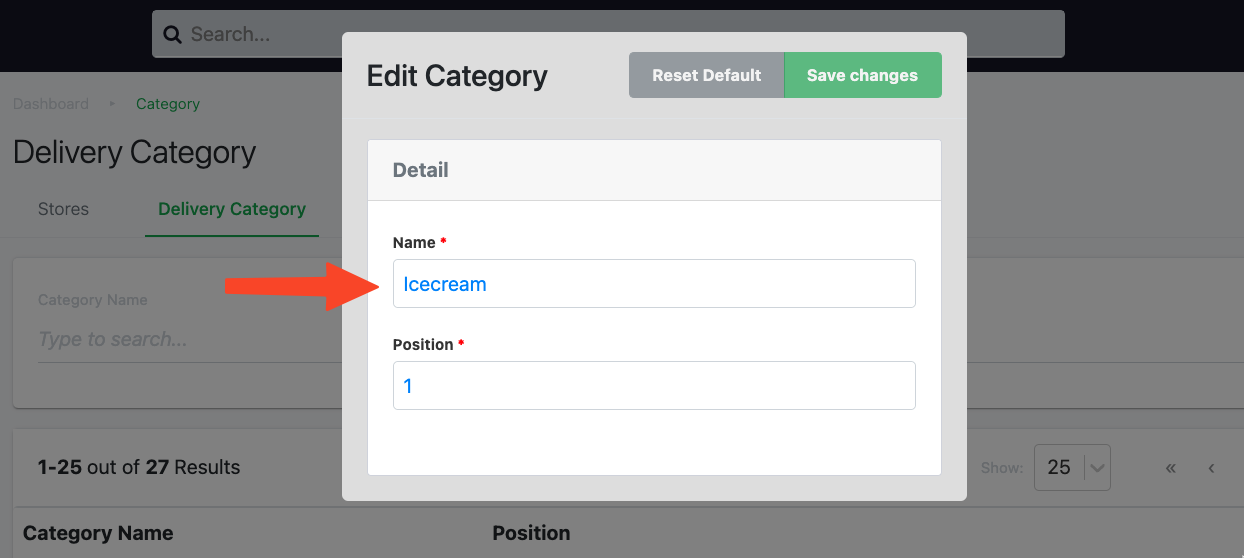1244x558 pixels.
Task: Go to first page with double-chevron icon
Action: point(1171,468)
